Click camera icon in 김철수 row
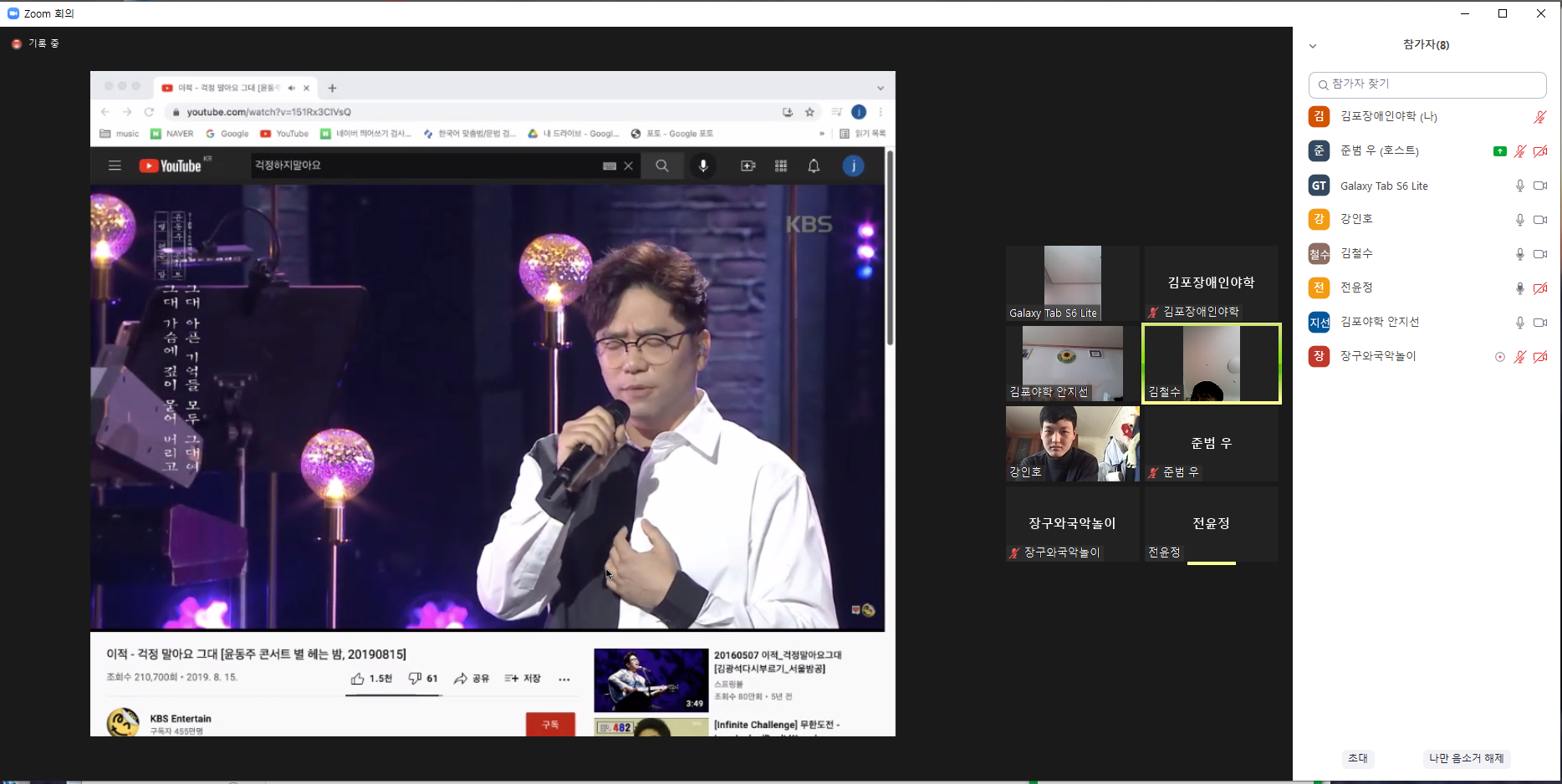Screen dimensions: 1562x784 pos(1540,254)
